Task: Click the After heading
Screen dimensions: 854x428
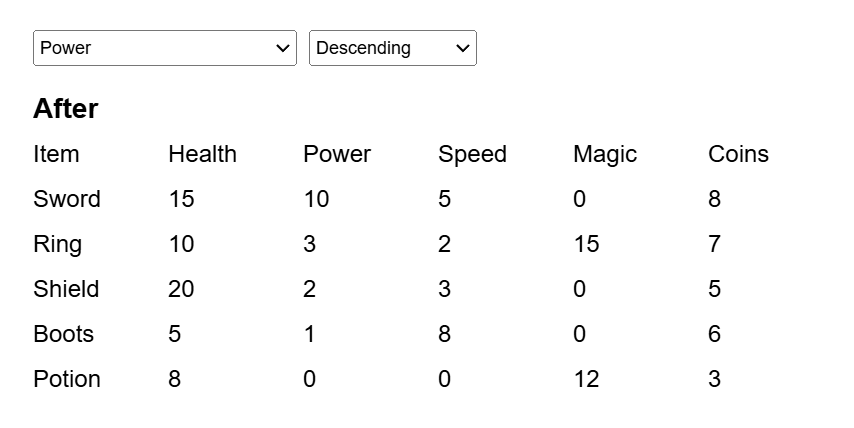Action: (66, 108)
